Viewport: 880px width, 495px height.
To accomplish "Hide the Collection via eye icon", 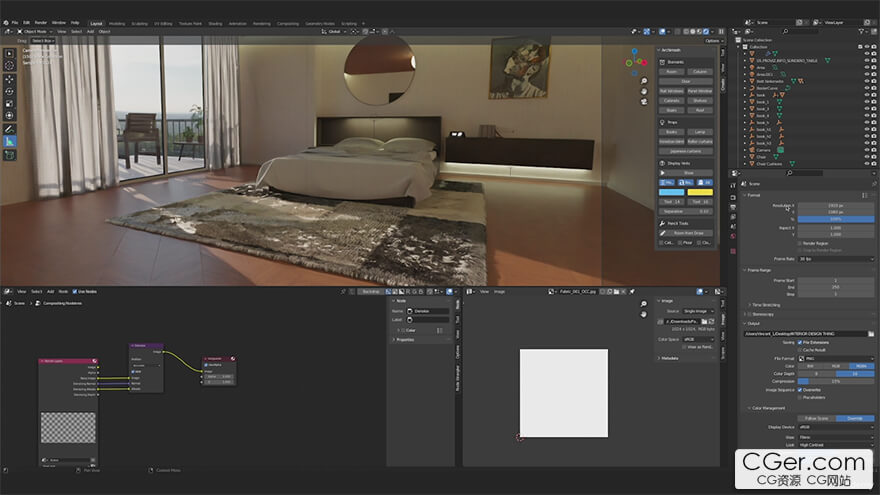I will pyautogui.click(x=867, y=47).
